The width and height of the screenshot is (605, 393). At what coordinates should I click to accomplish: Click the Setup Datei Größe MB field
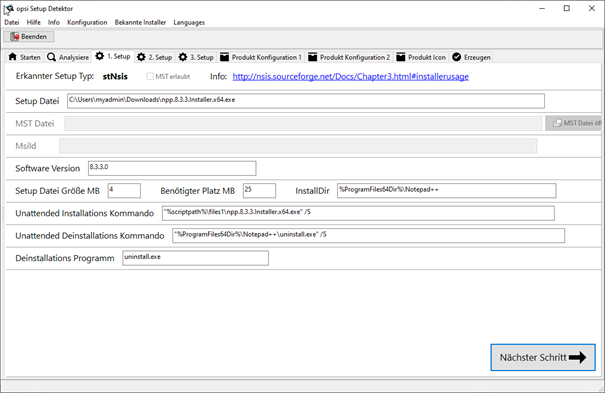pos(124,191)
